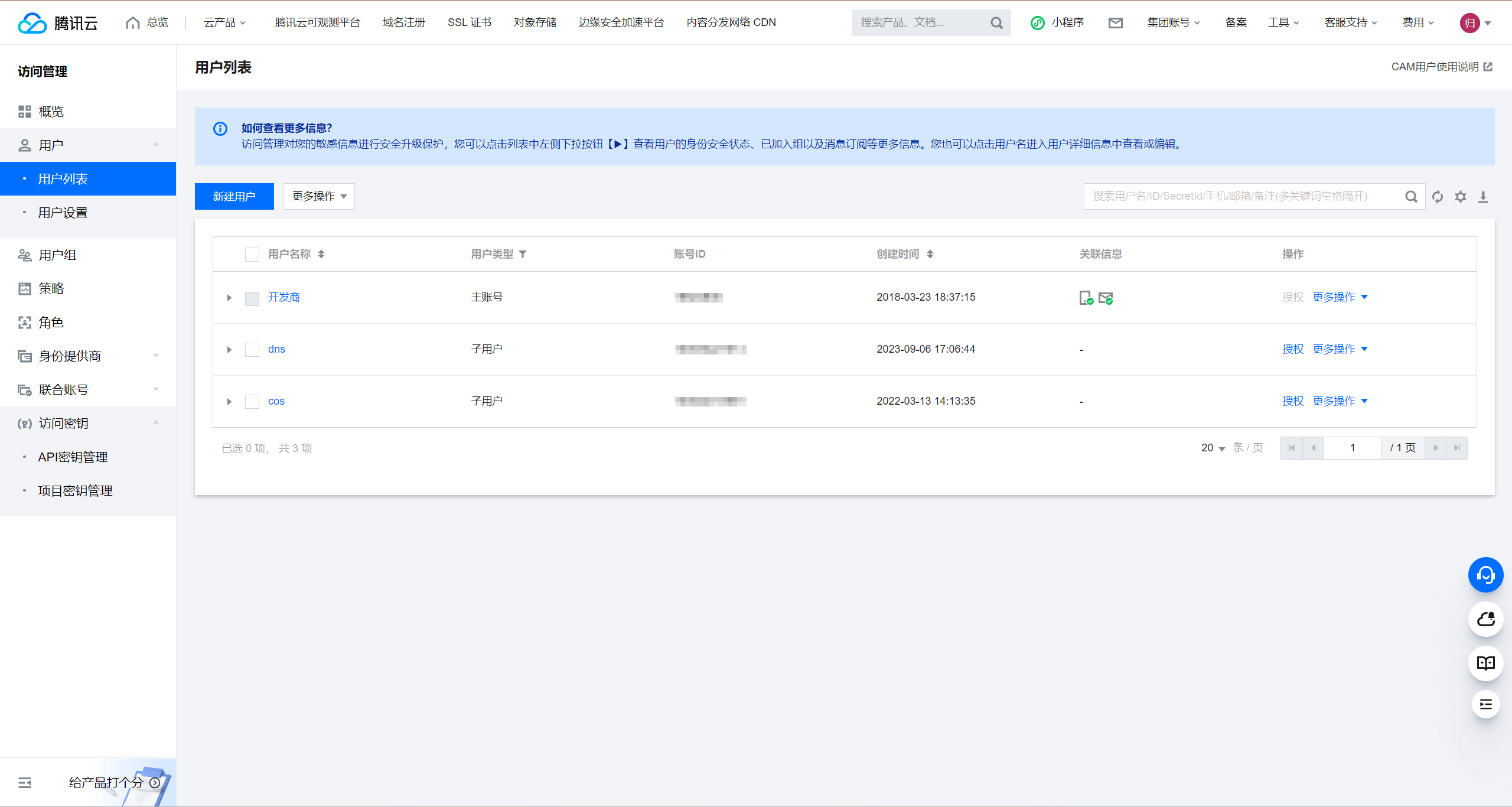Click the search magnifier in the user search box
The image size is (1512, 807).
pyautogui.click(x=1411, y=196)
